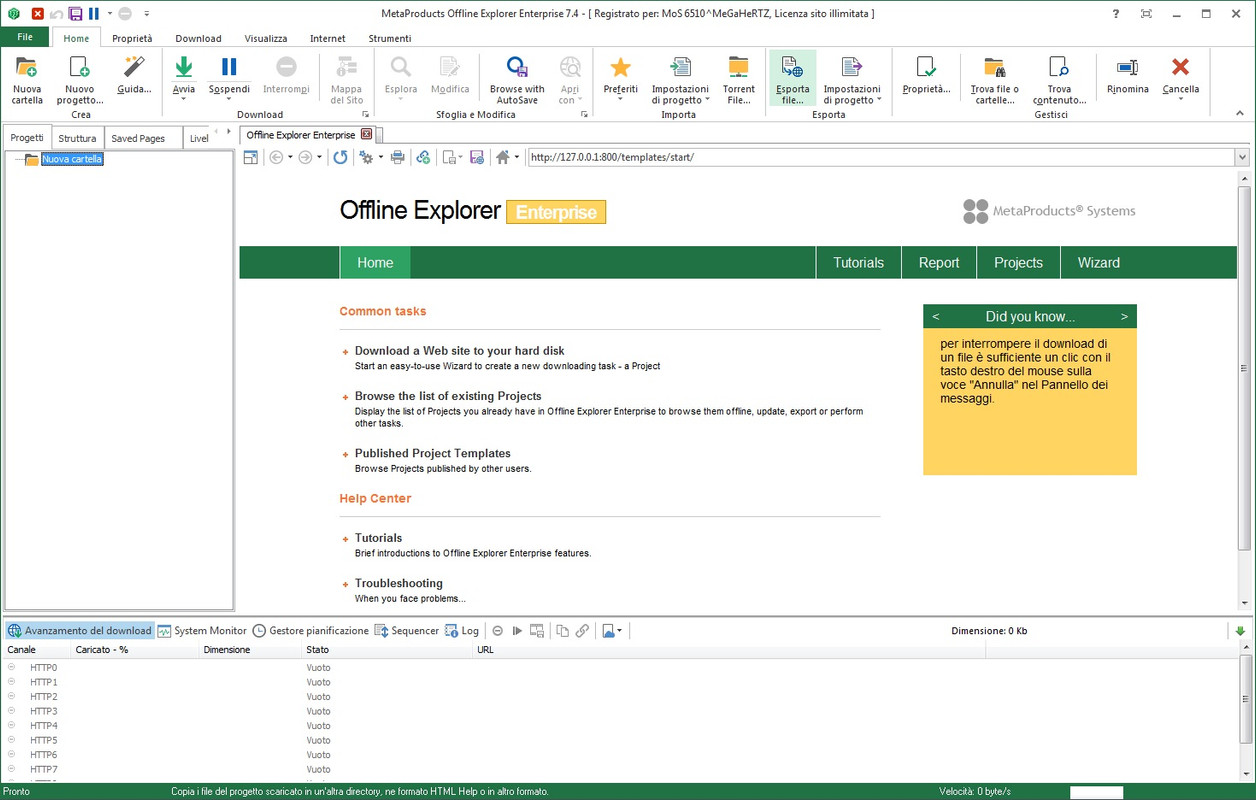Viewport: 1256px width, 800px height.
Task: Open the Visualizza ribbon tab
Action: tap(266, 38)
